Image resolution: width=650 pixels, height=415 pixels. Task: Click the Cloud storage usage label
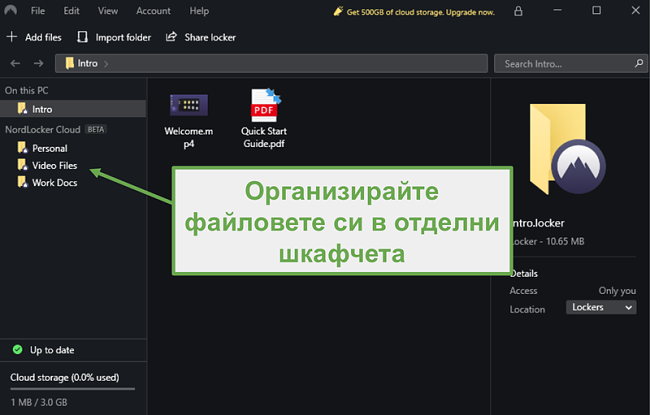pos(65,377)
